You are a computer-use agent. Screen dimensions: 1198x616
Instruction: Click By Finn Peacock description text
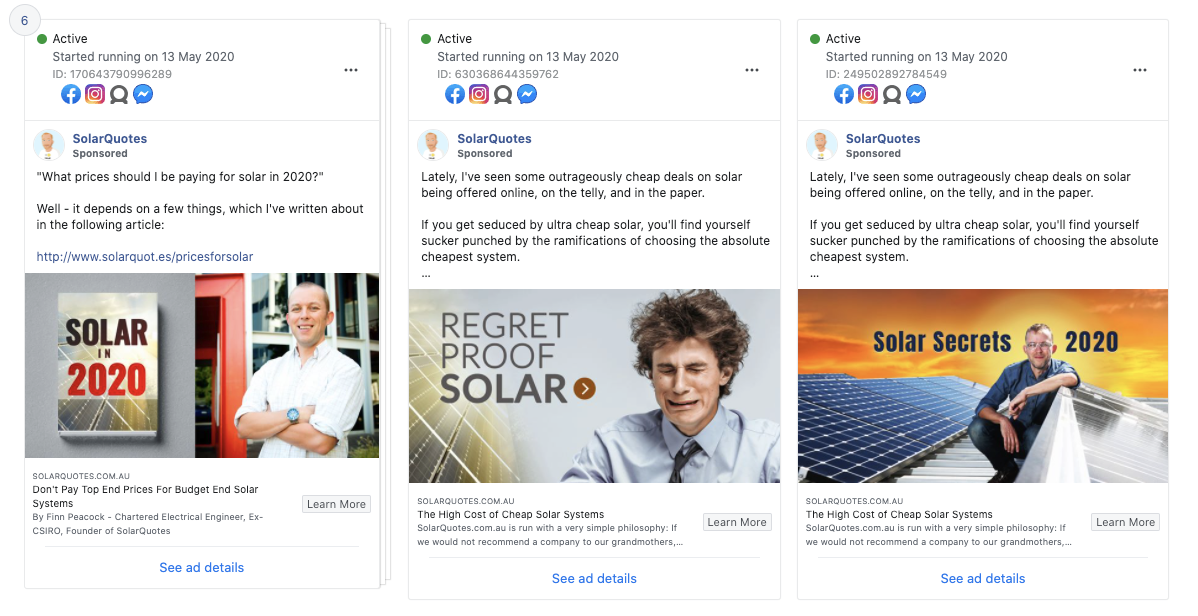click(147, 524)
